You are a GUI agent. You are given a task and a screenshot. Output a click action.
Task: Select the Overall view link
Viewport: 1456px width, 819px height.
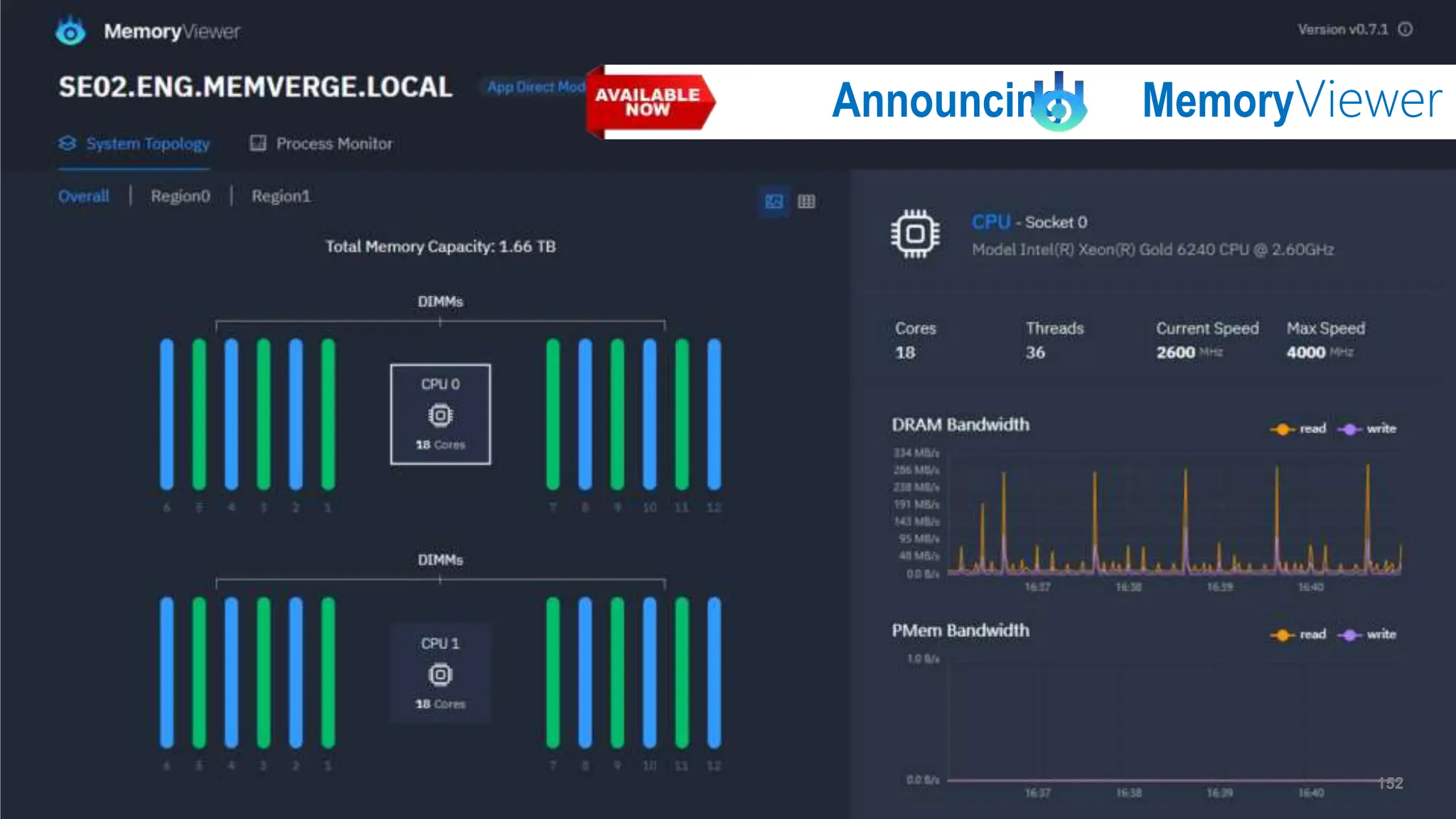[83, 196]
